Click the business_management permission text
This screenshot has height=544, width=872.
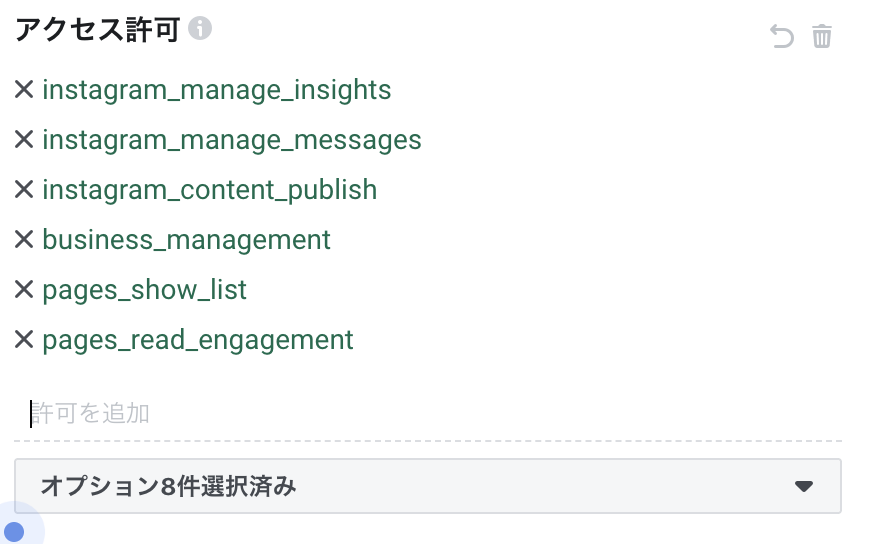(x=186, y=240)
